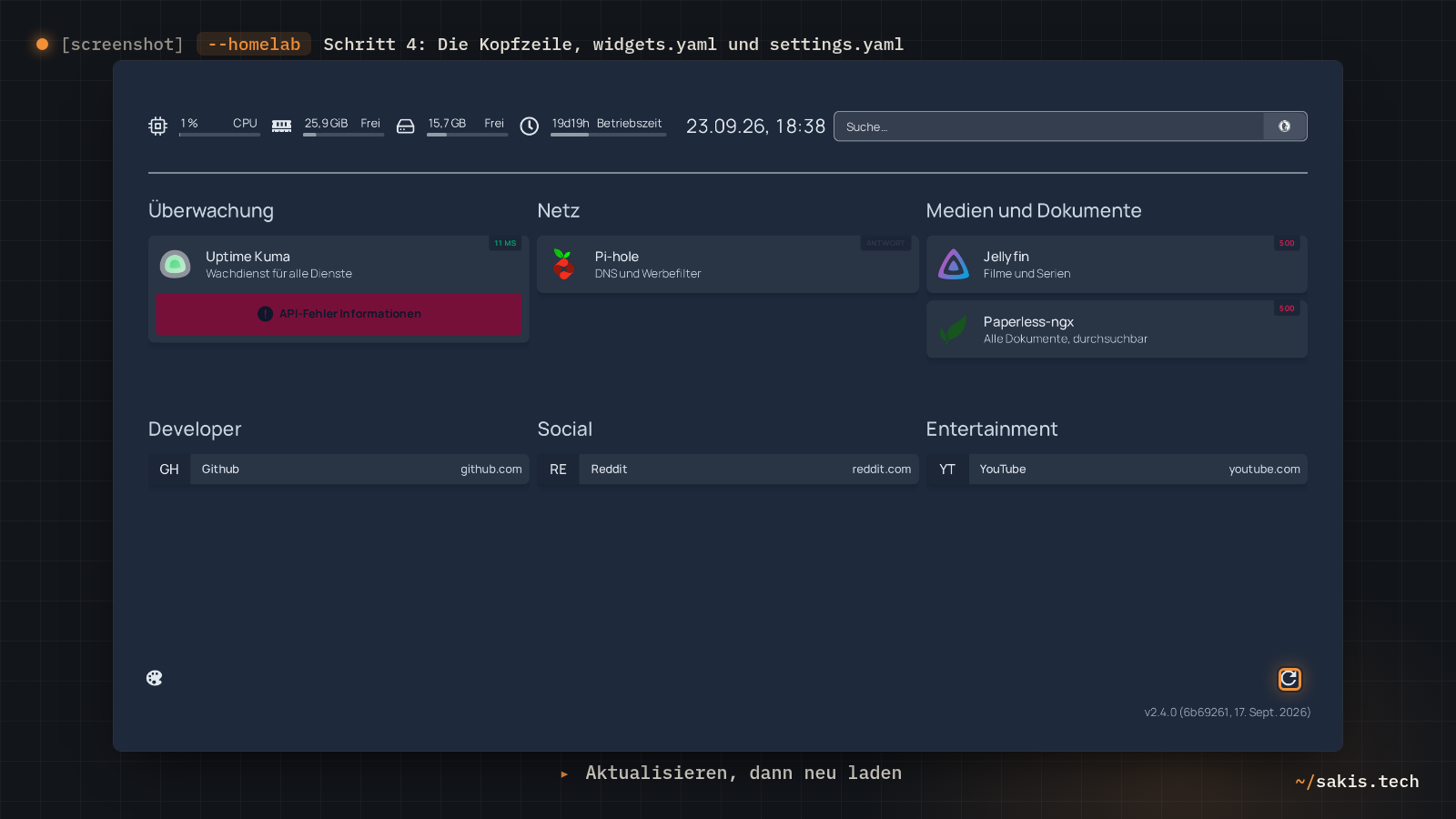Screen dimensions: 1456x819
Task: Click the reddit.com URL text
Action: point(882,470)
